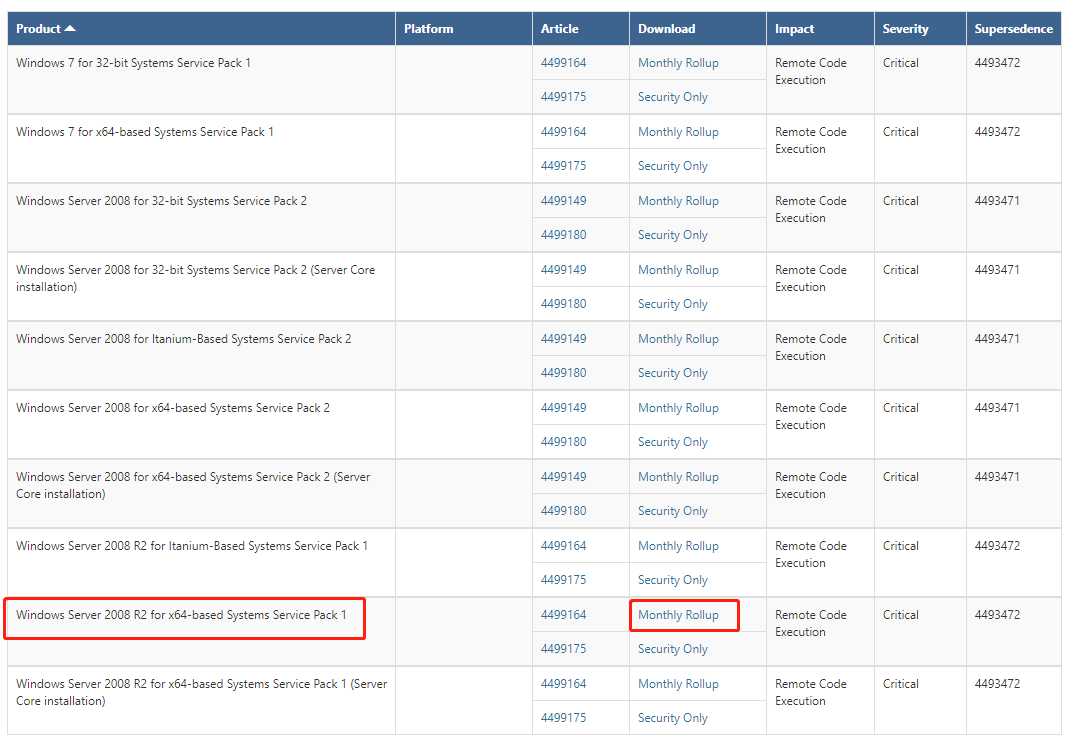The width and height of the screenshot is (1075, 738).
Task: Select product text Windows 7 for x64-based Systems SP1
Action: pyautogui.click(x=145, y=132)
